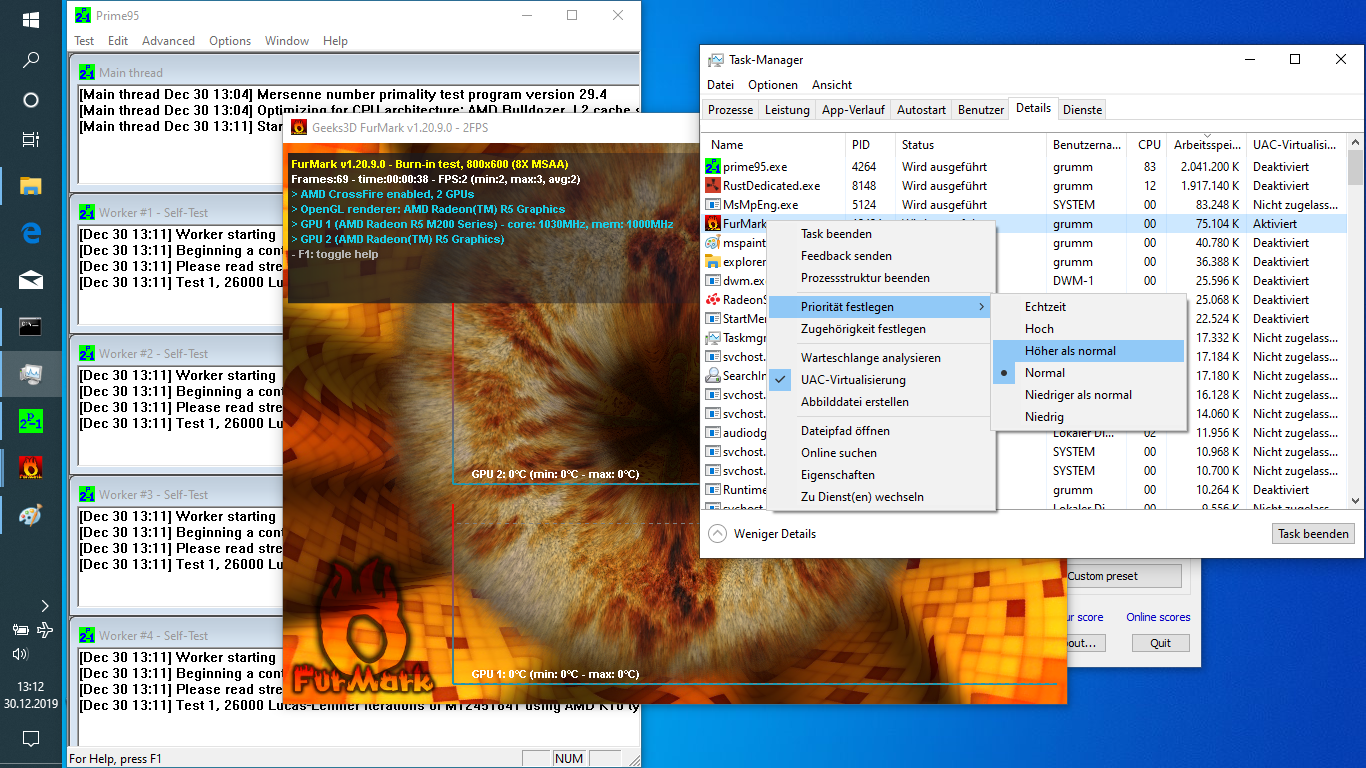Open Prime95 Options menu
1366x768 pixels.
[230, 41]
